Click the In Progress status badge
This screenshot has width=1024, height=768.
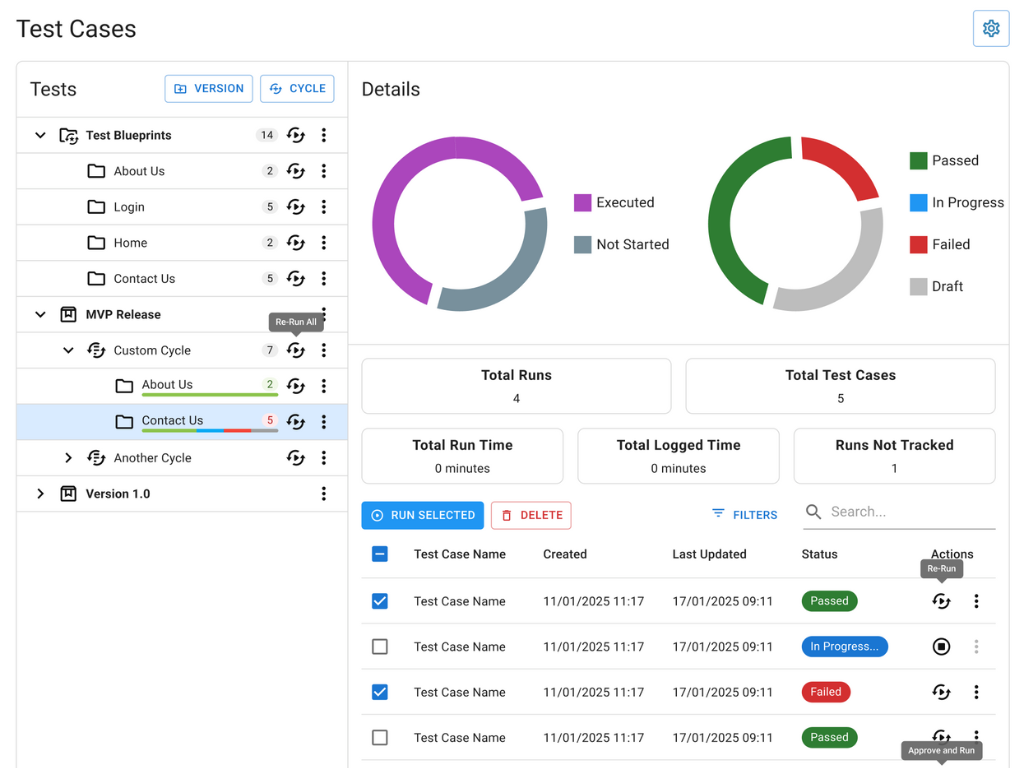844,647
